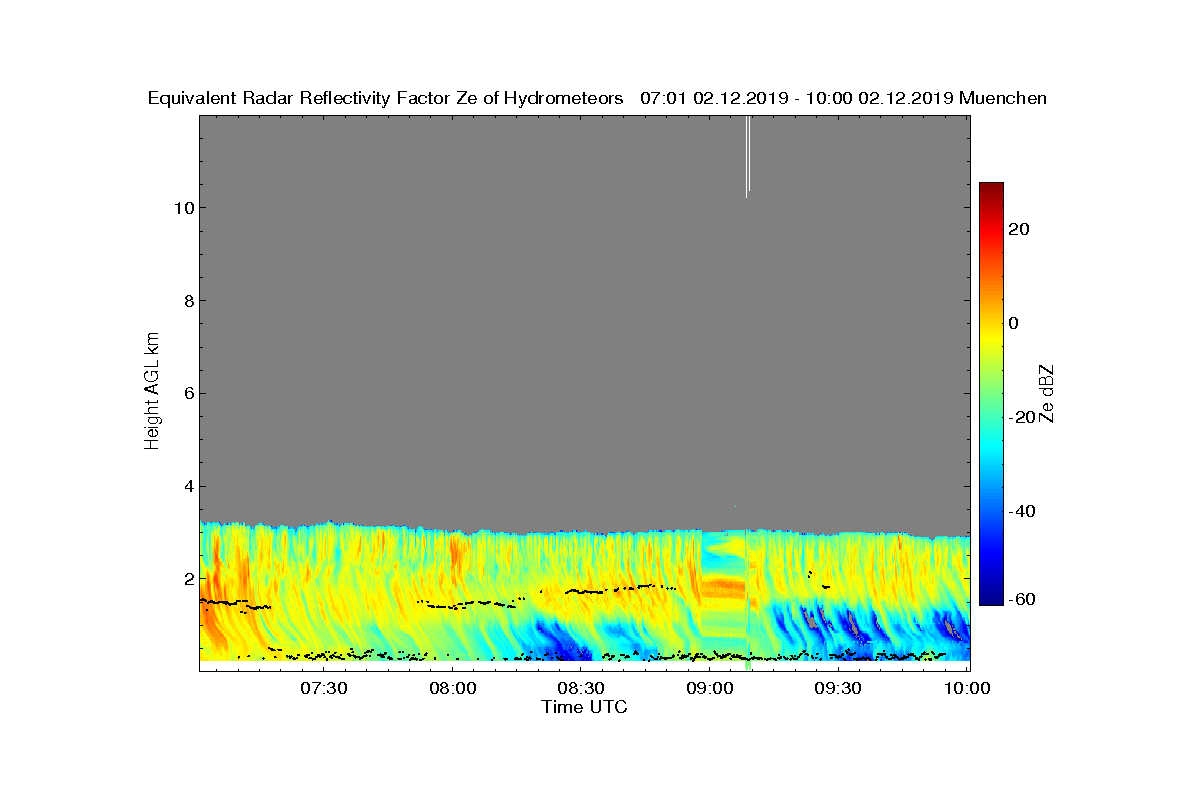
Task: Click the dark blue bottom of colorbar
Action: [991, 598]
